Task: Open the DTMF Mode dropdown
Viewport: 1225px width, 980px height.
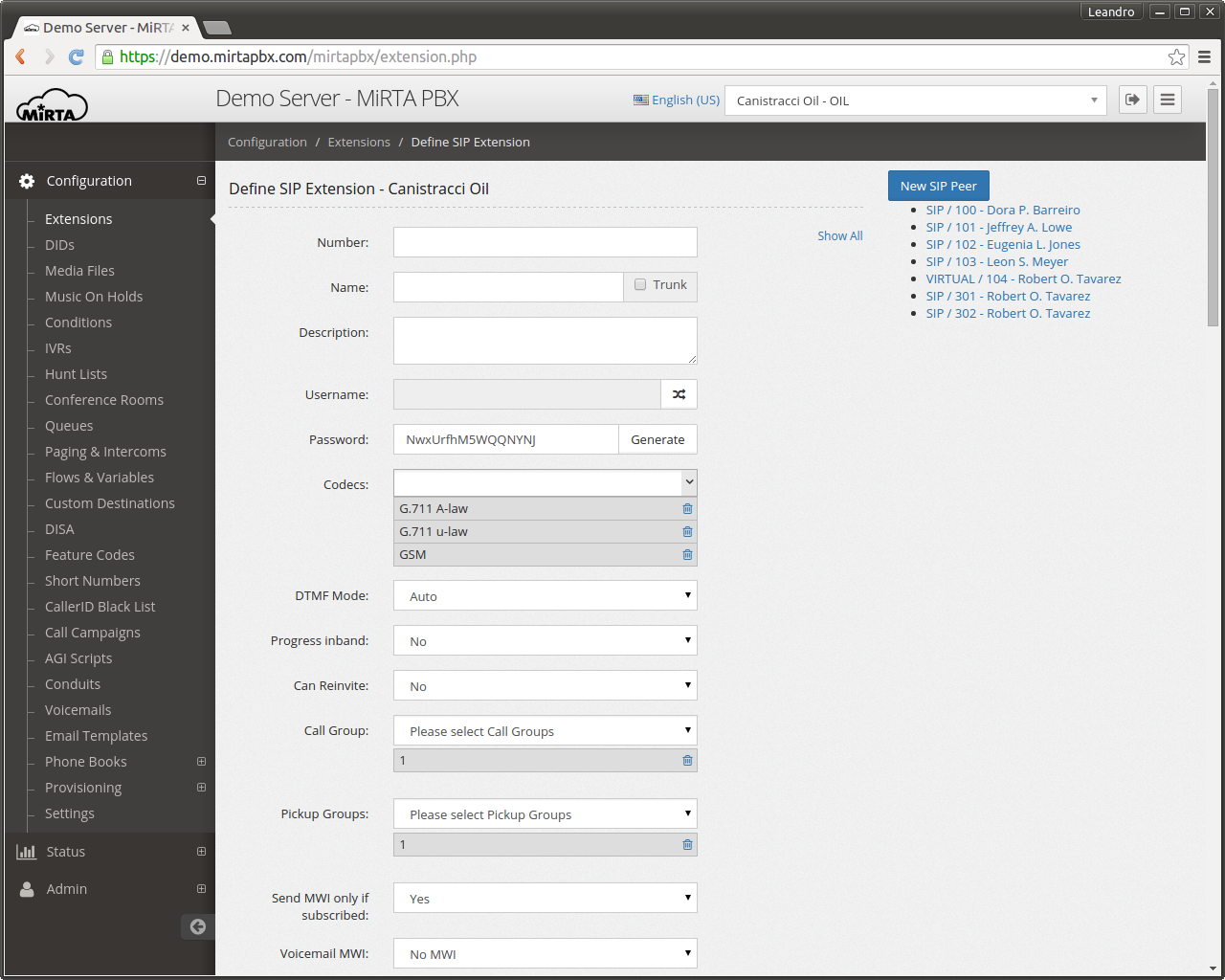Action: [545, 596]
